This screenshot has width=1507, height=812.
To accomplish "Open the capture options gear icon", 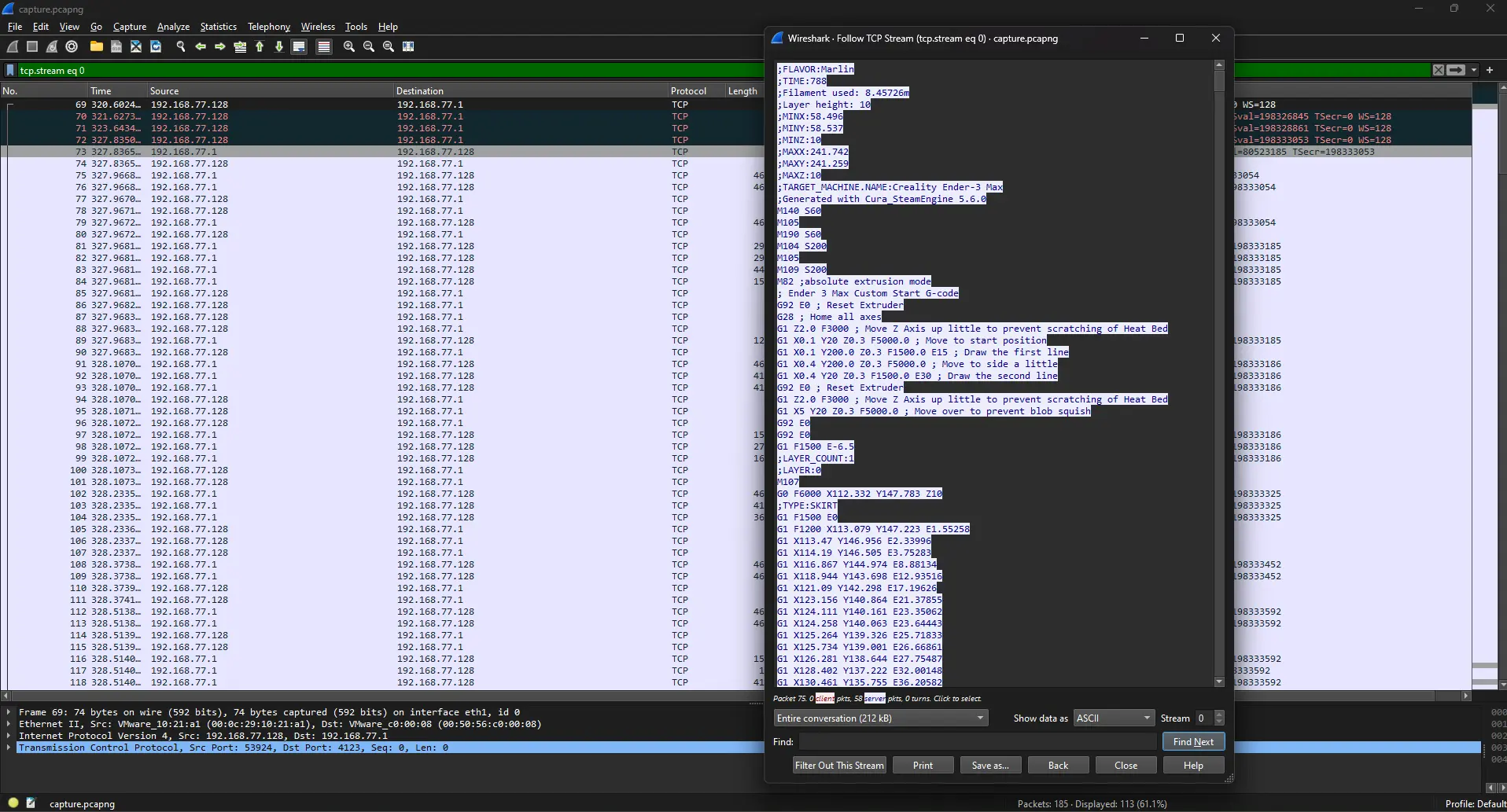I will point(72,46).
